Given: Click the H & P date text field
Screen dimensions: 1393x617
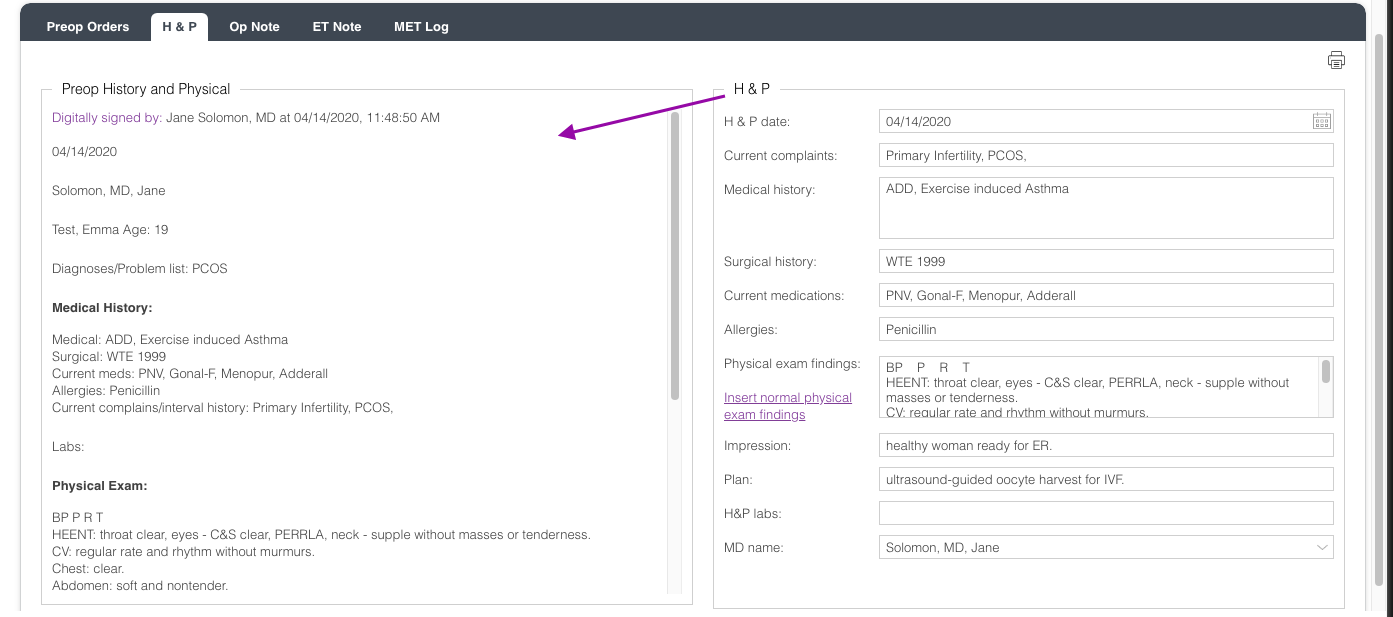Looking at the screenshot, I should click(x=1090, y=121).
